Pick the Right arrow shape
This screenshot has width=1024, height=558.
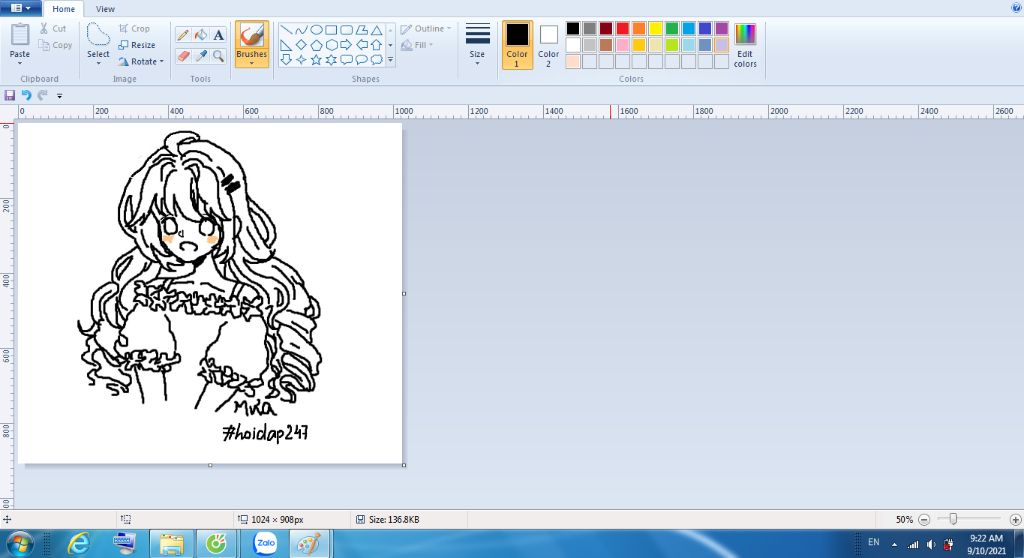[346, 45]
